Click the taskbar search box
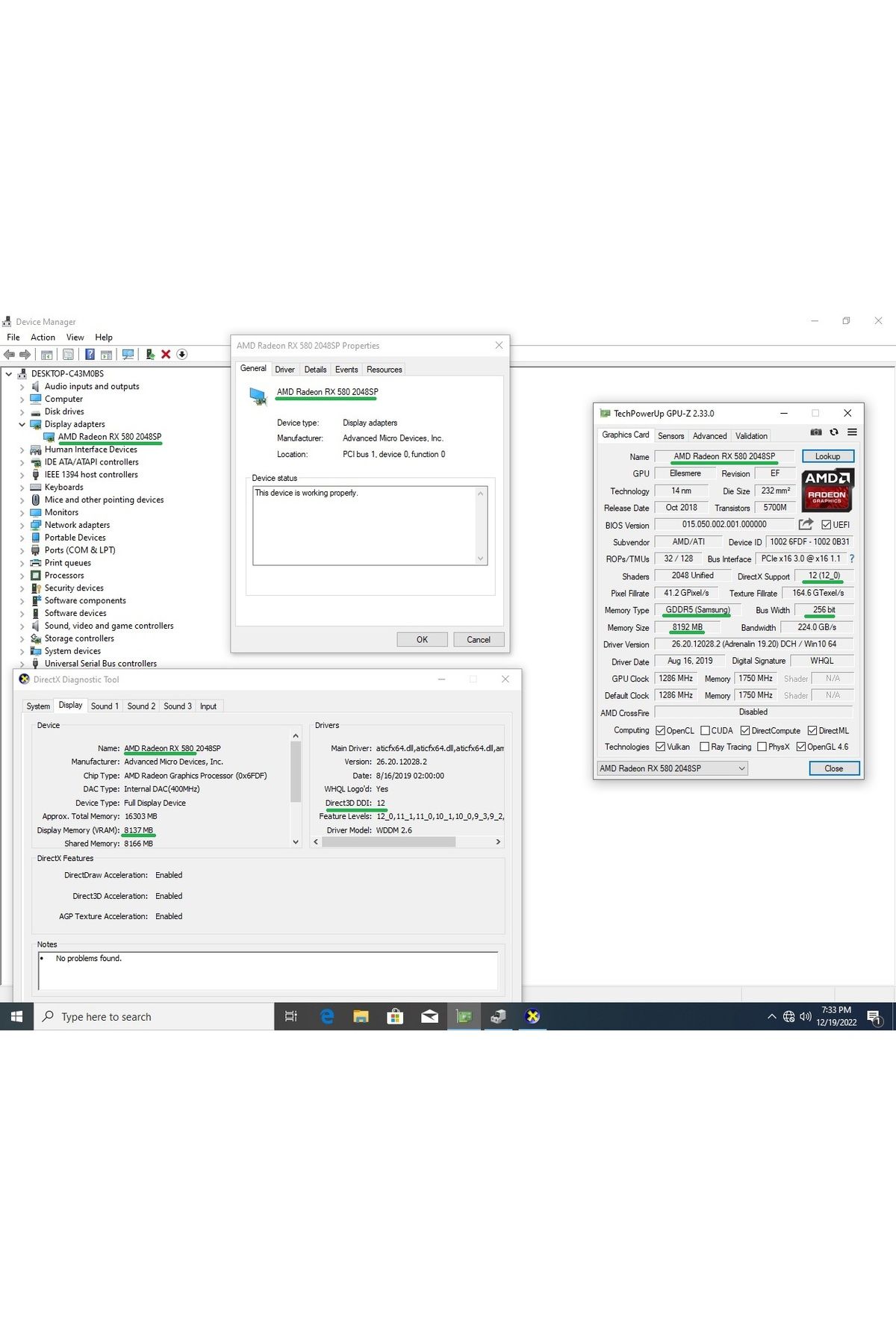896x1344 pixels. pos(155,1016)
